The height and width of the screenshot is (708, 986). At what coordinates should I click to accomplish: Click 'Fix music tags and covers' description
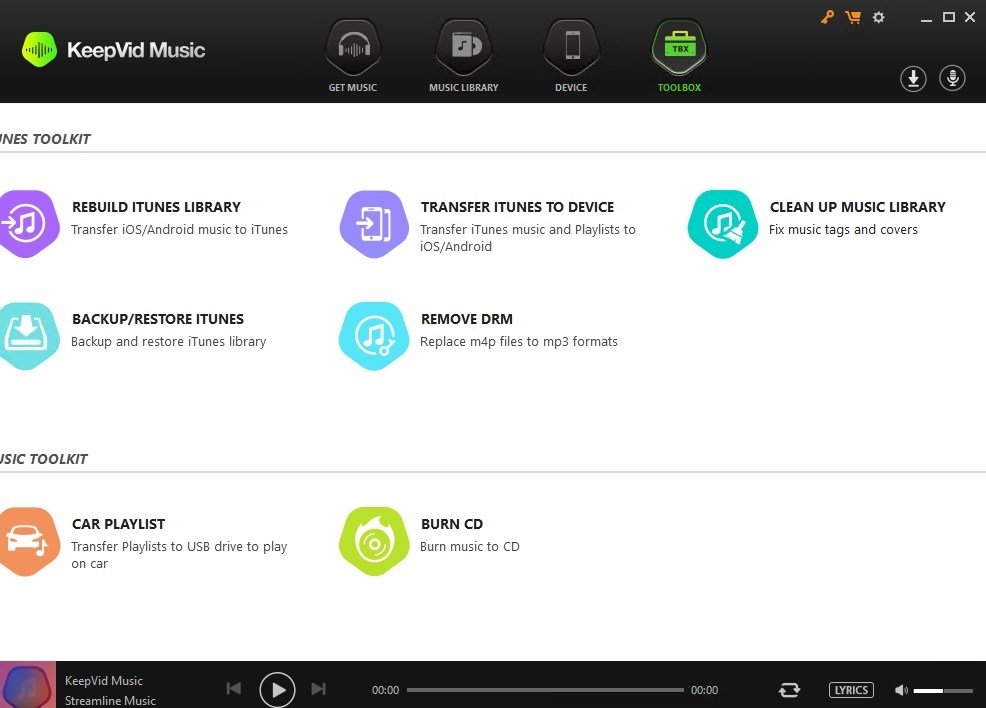click(843, 230)
